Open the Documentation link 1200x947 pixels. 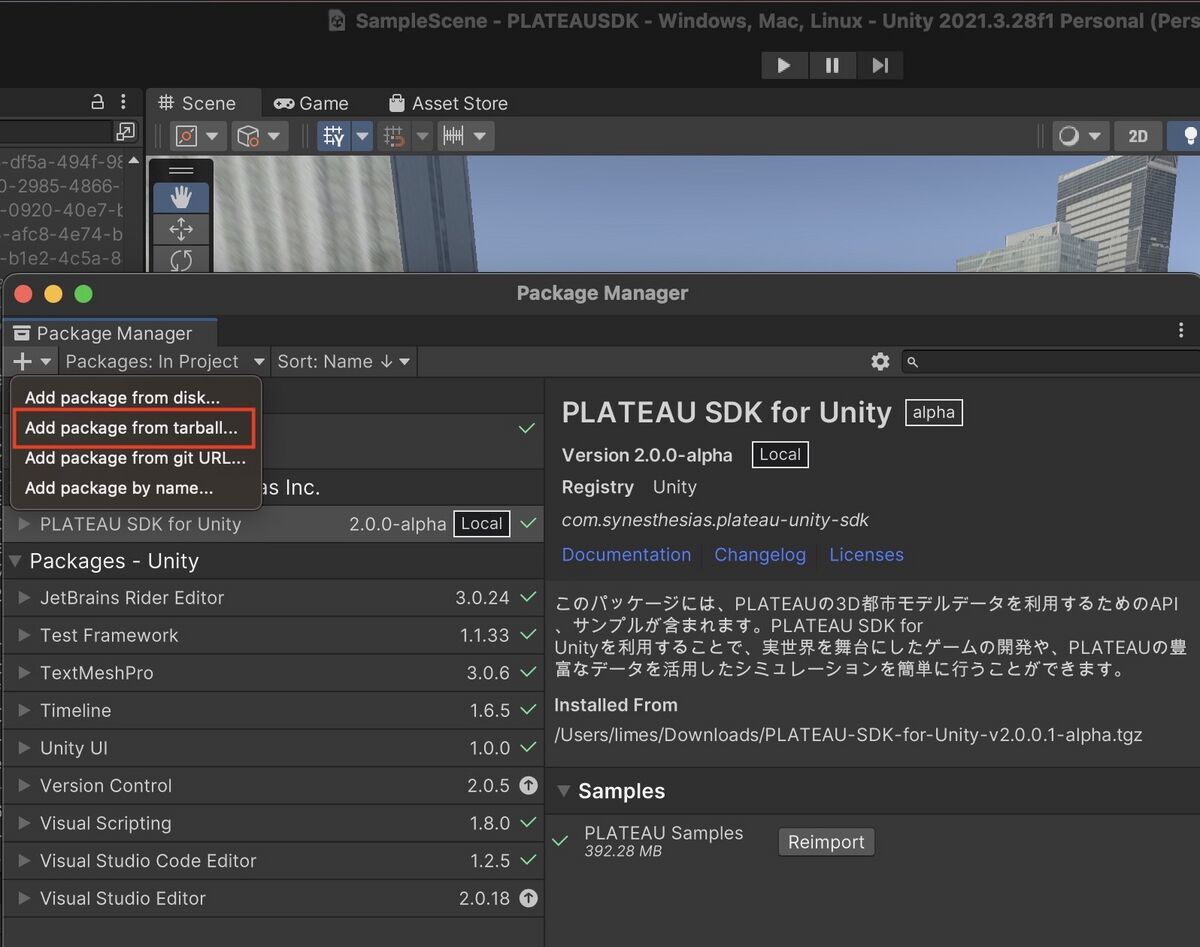(626, 555)
